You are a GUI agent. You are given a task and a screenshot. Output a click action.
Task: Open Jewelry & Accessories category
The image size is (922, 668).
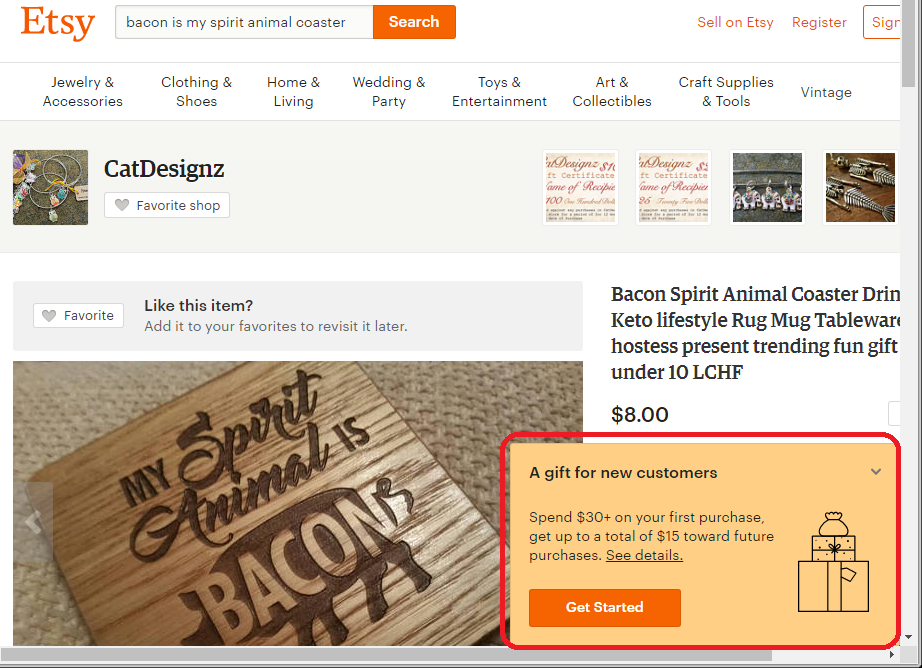pyautogui.click(x=82, y=92)
